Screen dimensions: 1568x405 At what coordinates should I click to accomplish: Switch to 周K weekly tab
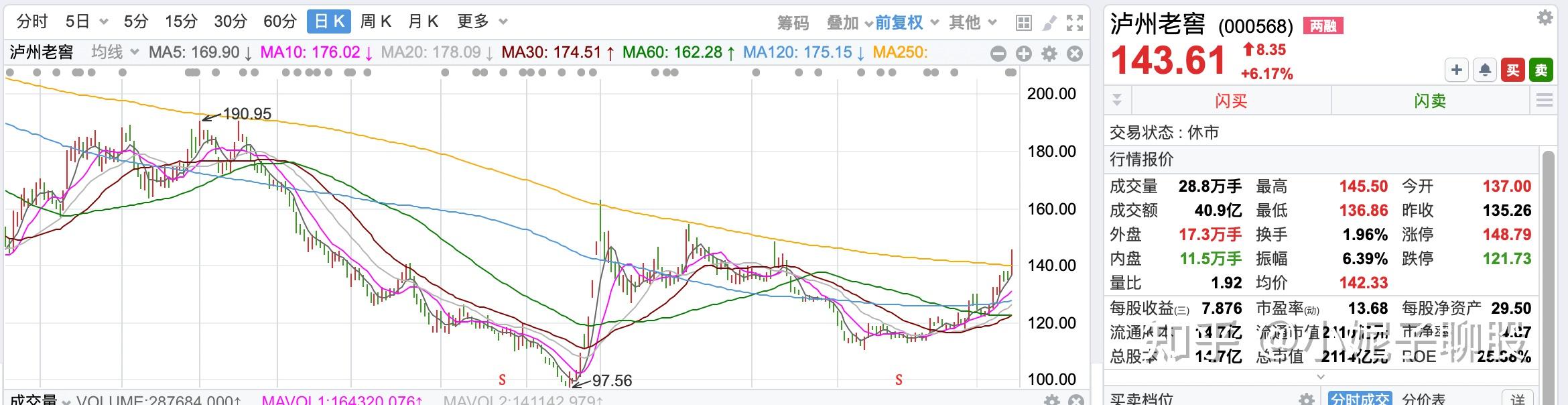pos(376,22)
